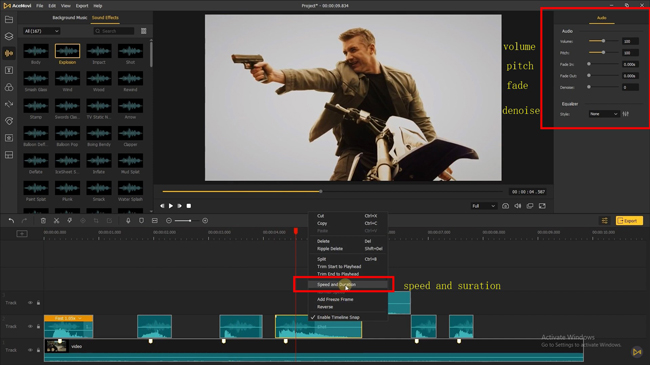Toggle visibility of the bottom video track
The width and height of the screenshot is (650, 365).
tap(30, 350)
